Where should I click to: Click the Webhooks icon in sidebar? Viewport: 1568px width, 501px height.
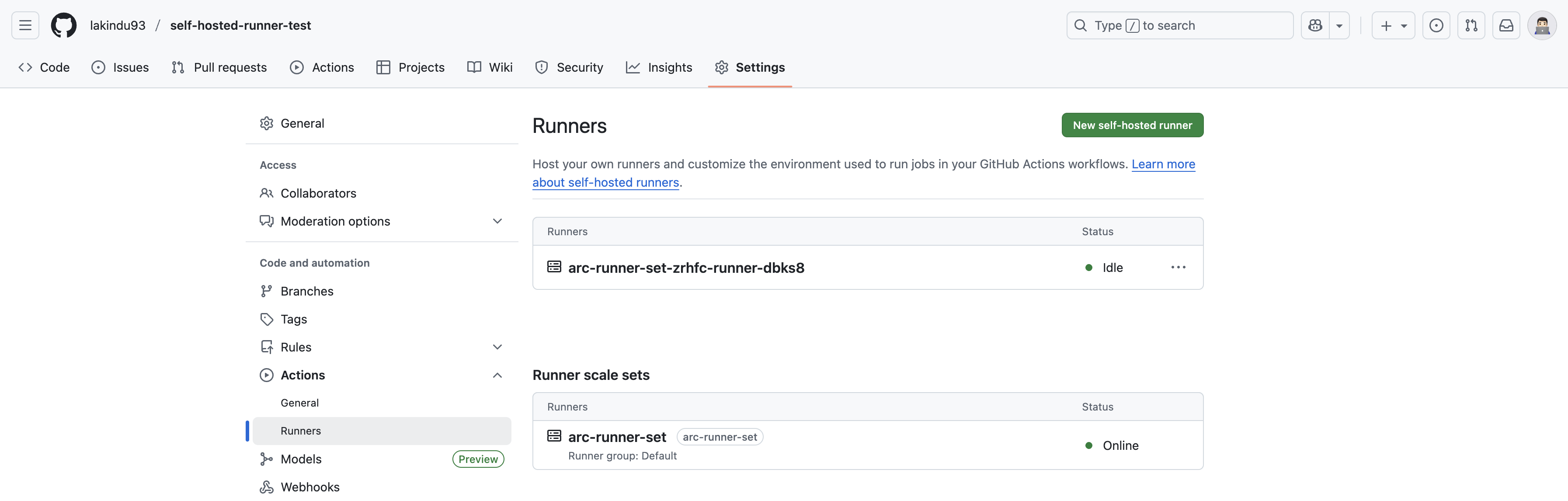[267, 487]
